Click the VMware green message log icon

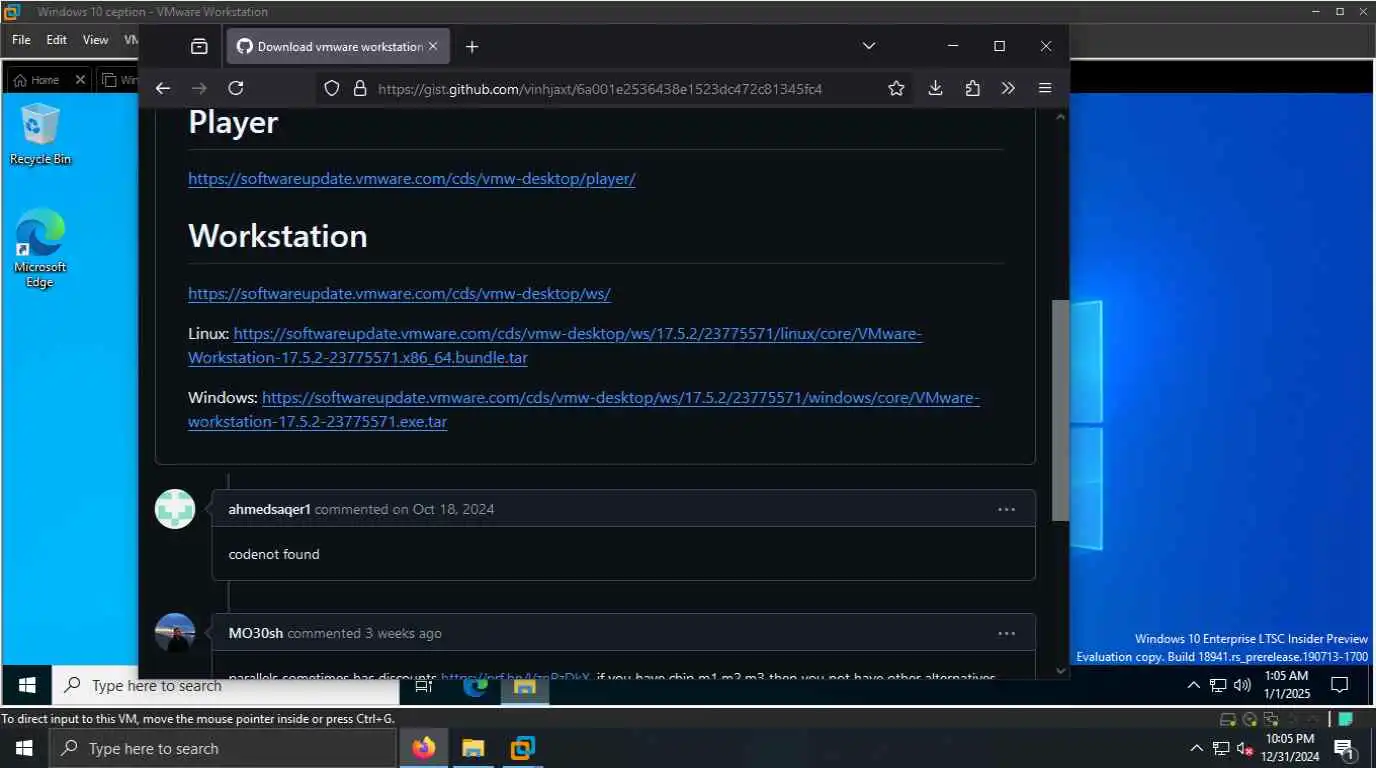coord(1346,718)
